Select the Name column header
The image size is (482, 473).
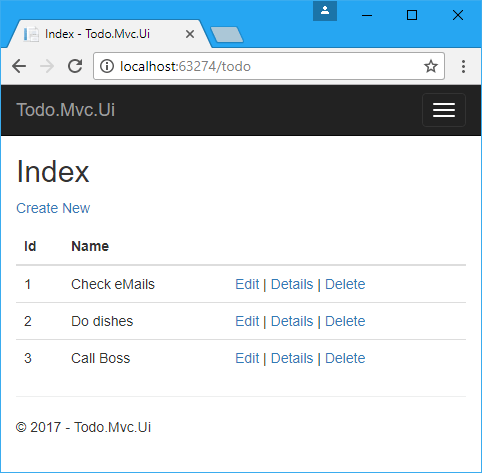90,246
